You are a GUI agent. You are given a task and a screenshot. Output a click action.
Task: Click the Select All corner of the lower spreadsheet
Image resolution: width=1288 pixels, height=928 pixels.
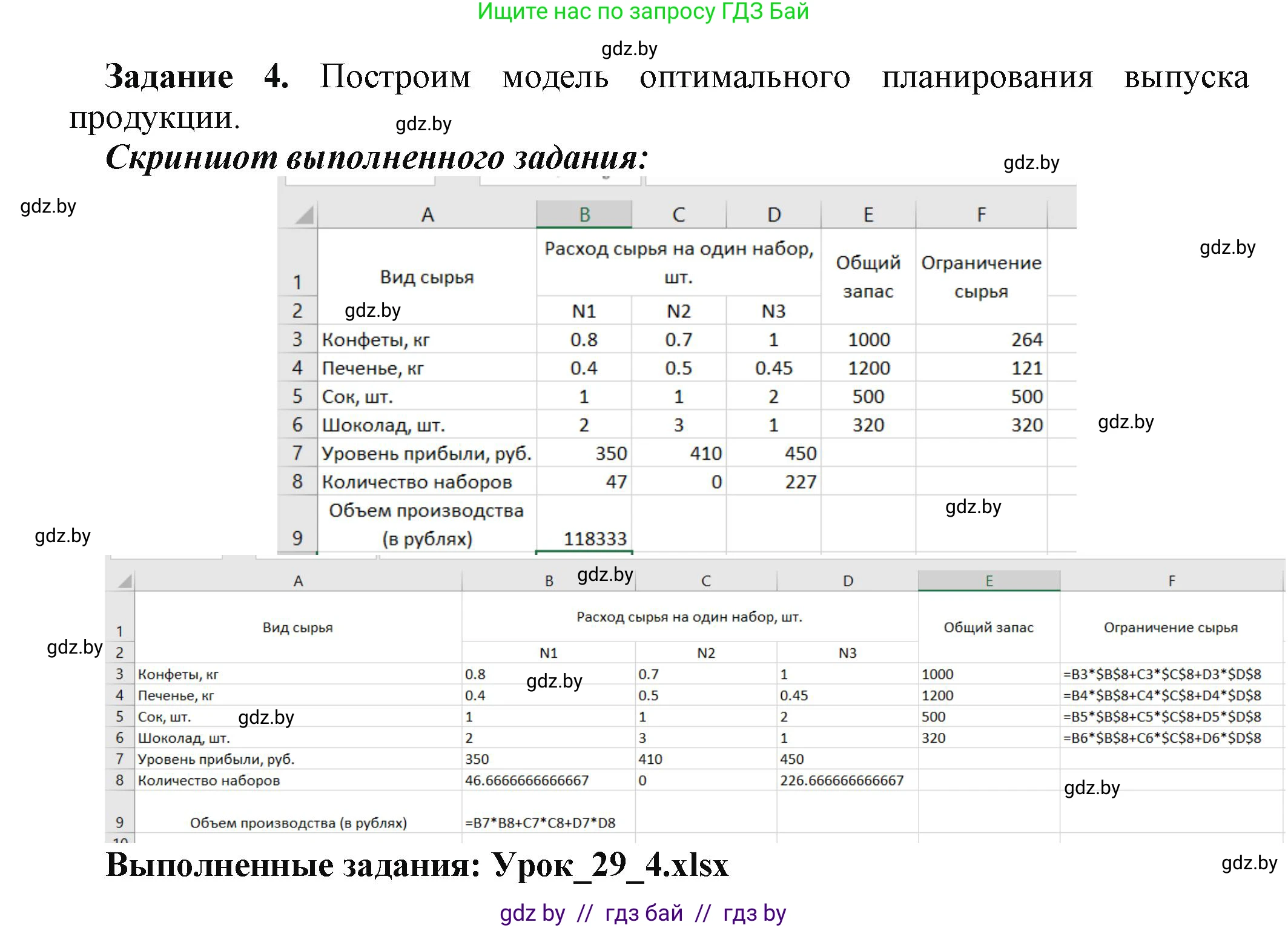[x=123, y=580]
